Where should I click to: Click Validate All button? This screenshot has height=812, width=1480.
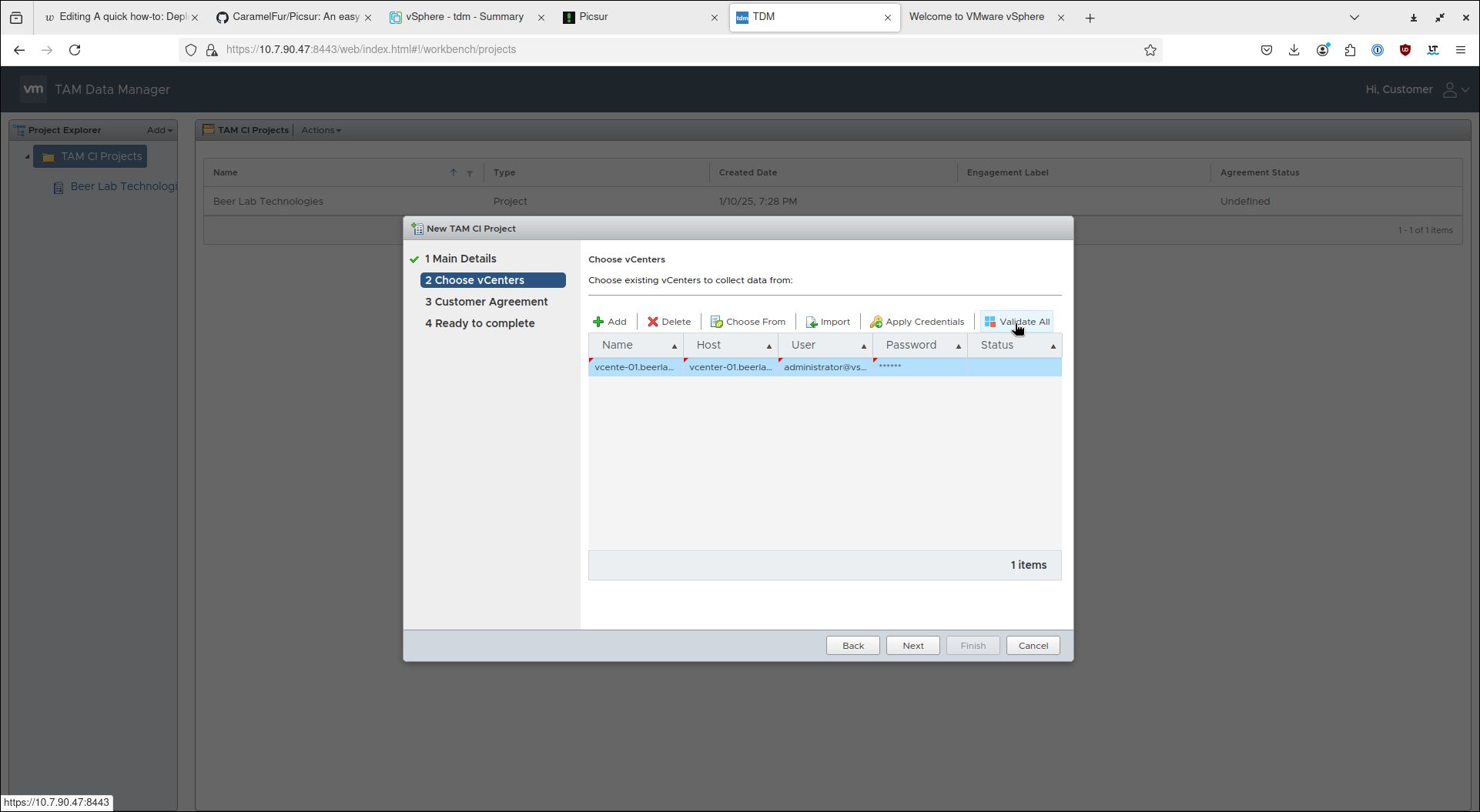coord(1016,322)
